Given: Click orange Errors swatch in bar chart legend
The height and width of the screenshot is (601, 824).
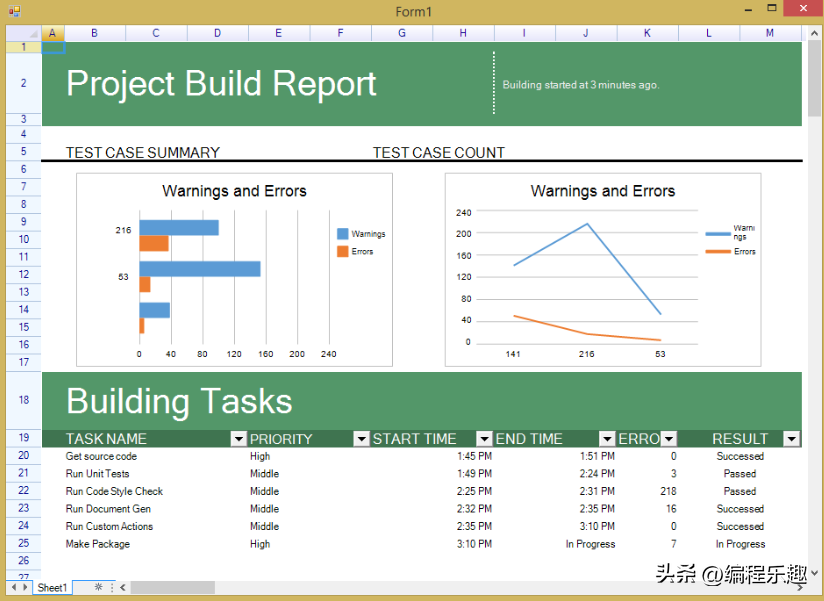Looking at the screenshot, I should coord(343,251).
